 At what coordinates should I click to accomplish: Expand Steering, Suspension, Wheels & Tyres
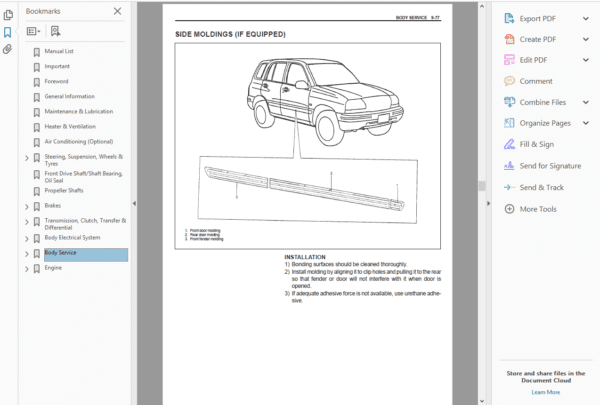[x=26, y=158]
